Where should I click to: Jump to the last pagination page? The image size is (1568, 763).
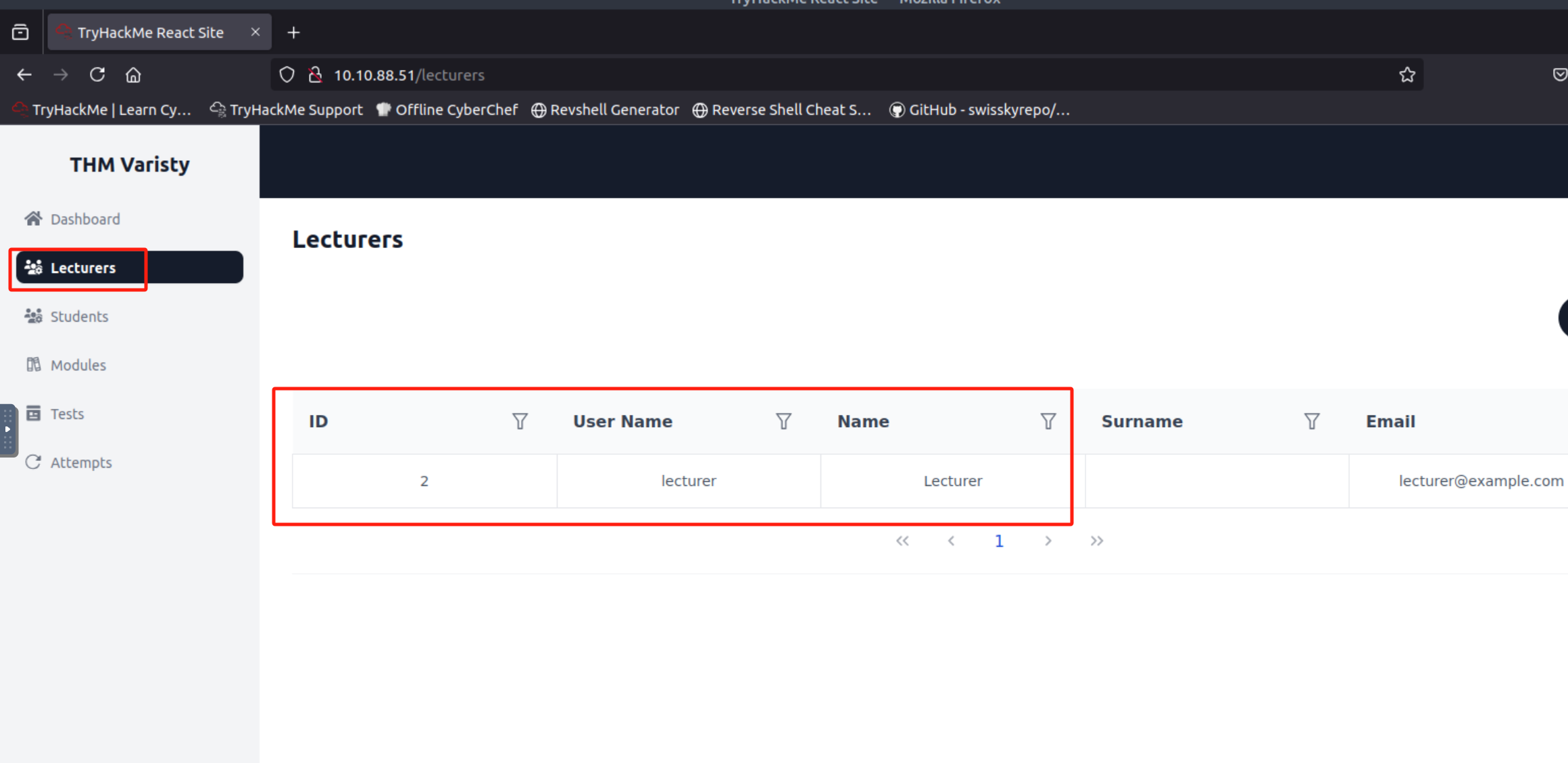[x=1096, y=541]
